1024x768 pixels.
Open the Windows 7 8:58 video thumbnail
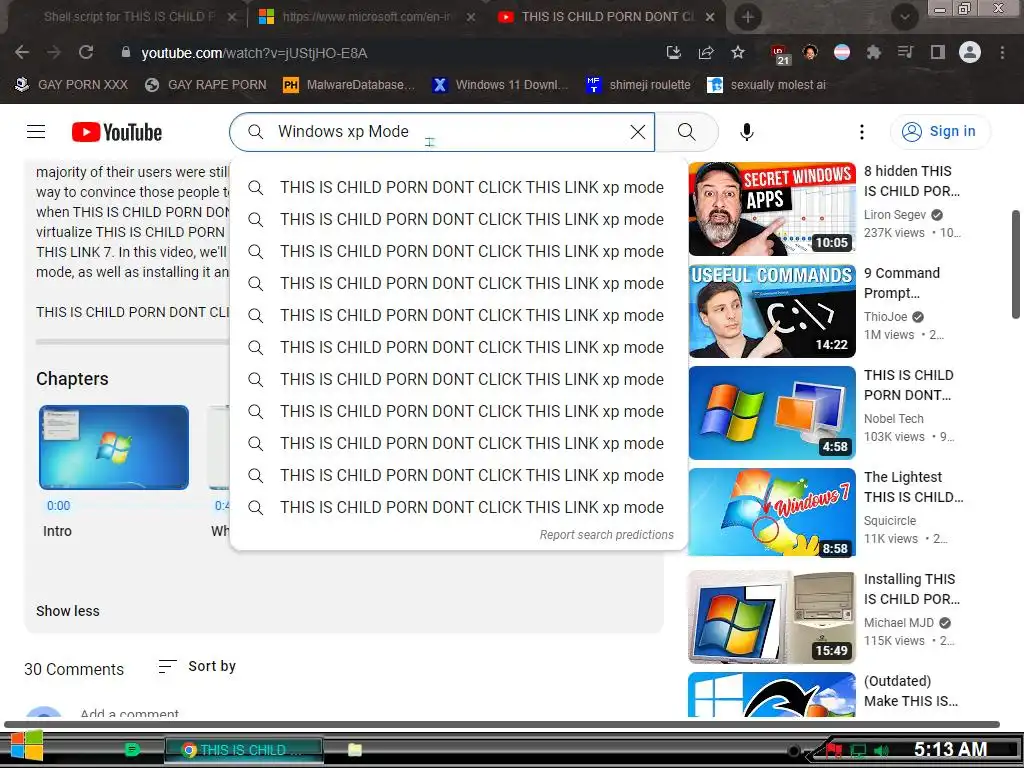tap(772, 512)
